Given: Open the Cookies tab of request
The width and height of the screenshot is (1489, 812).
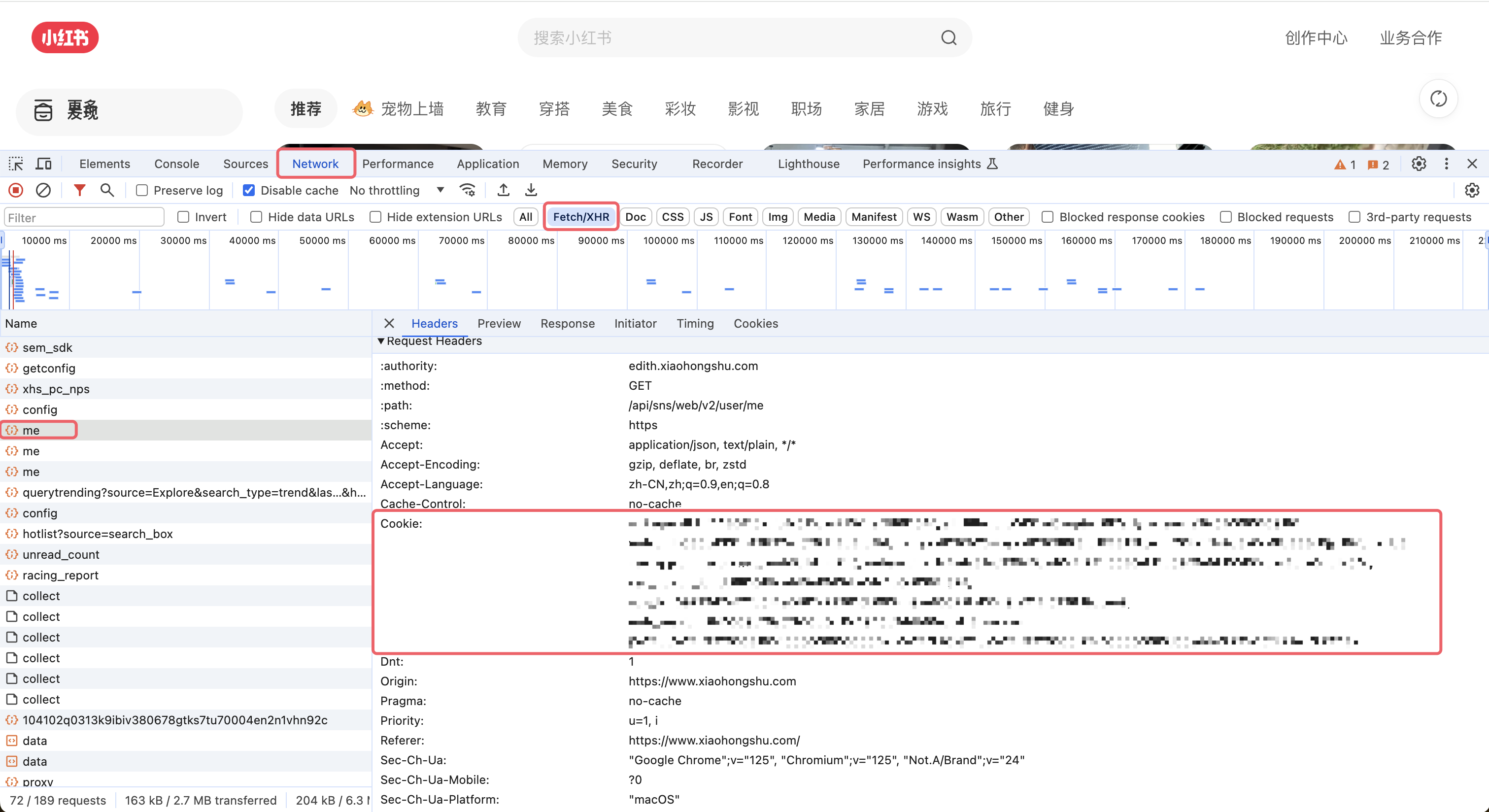Looking at the screenshot, I should pos(755,324).
